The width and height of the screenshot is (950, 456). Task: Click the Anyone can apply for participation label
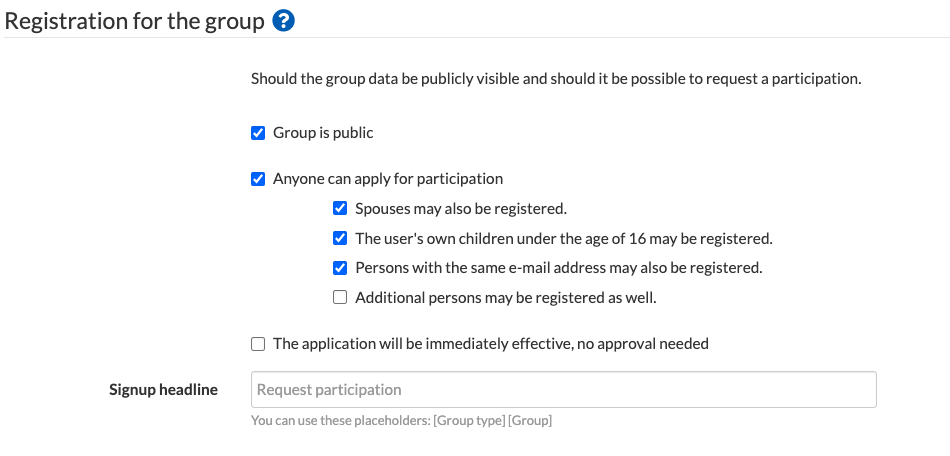click(x=388, y=179)
